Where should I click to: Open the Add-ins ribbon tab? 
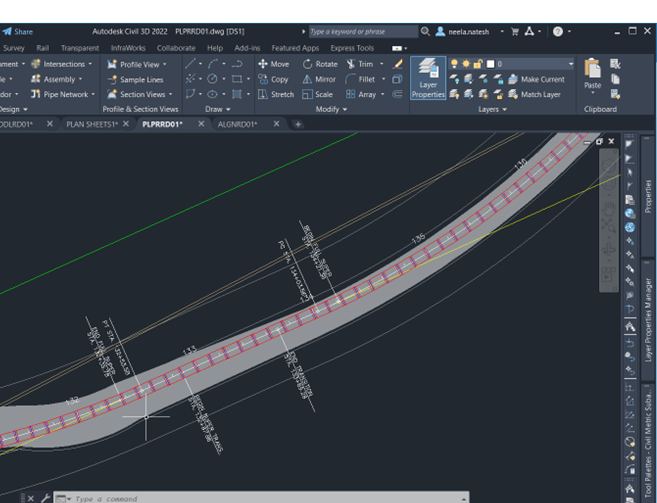pos(247,48)
